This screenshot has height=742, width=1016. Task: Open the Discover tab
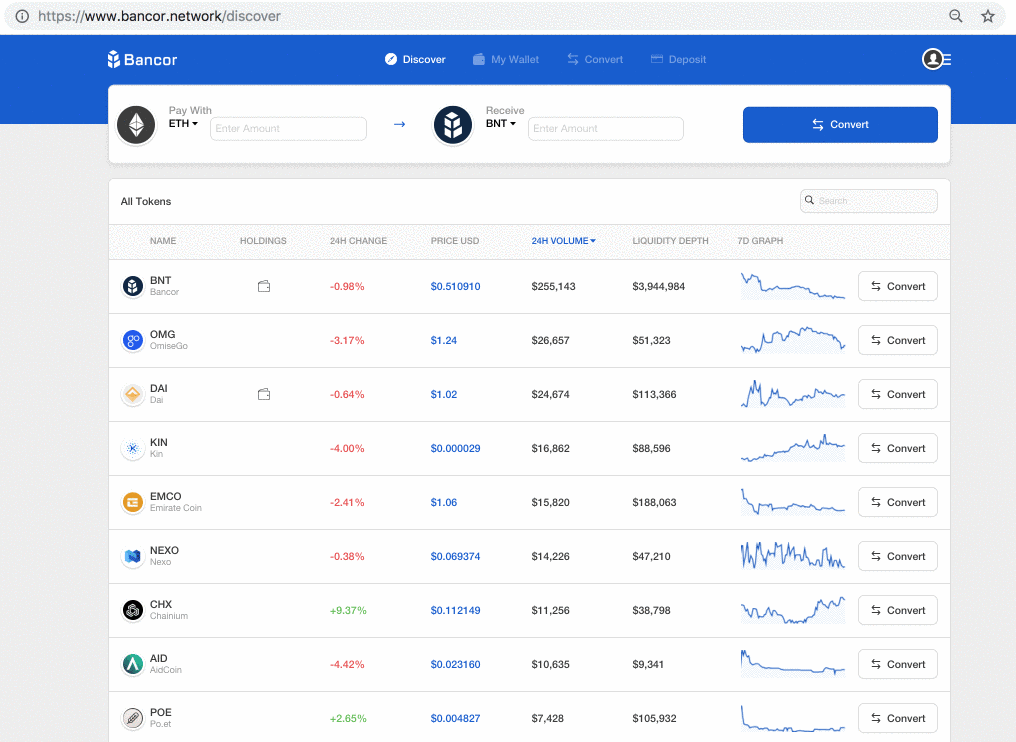point(415,59)
